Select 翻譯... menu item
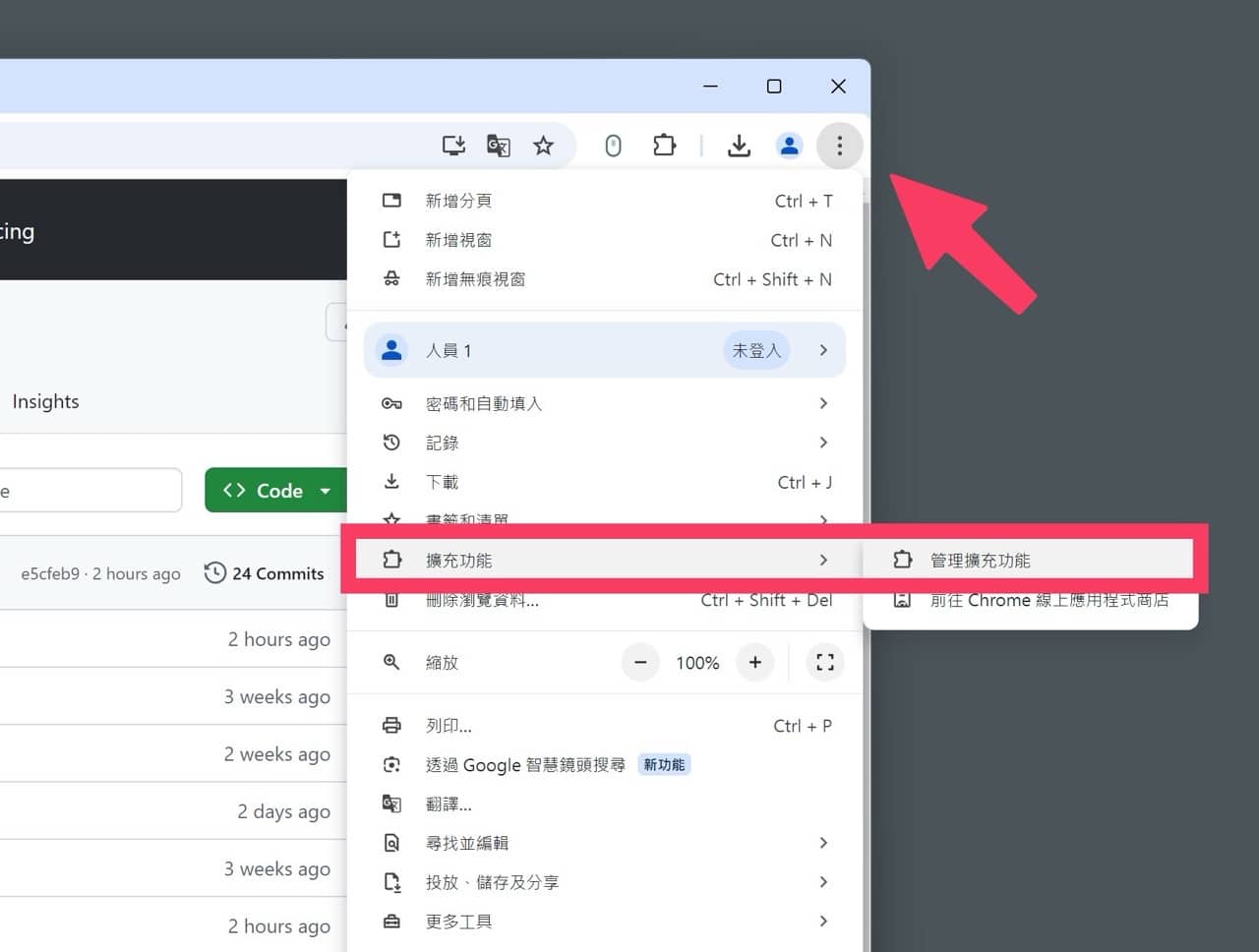The width and height of the screenshot is (1259, 952). click(x=605, y=804)
